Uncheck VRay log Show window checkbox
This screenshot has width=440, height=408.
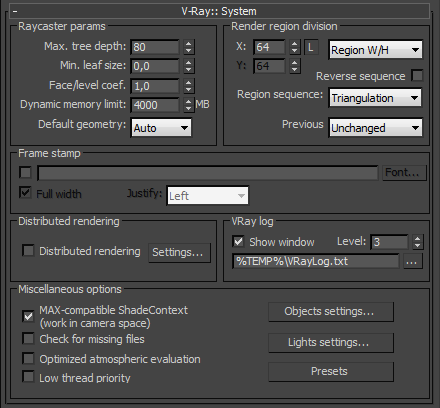tap(238, 241)
